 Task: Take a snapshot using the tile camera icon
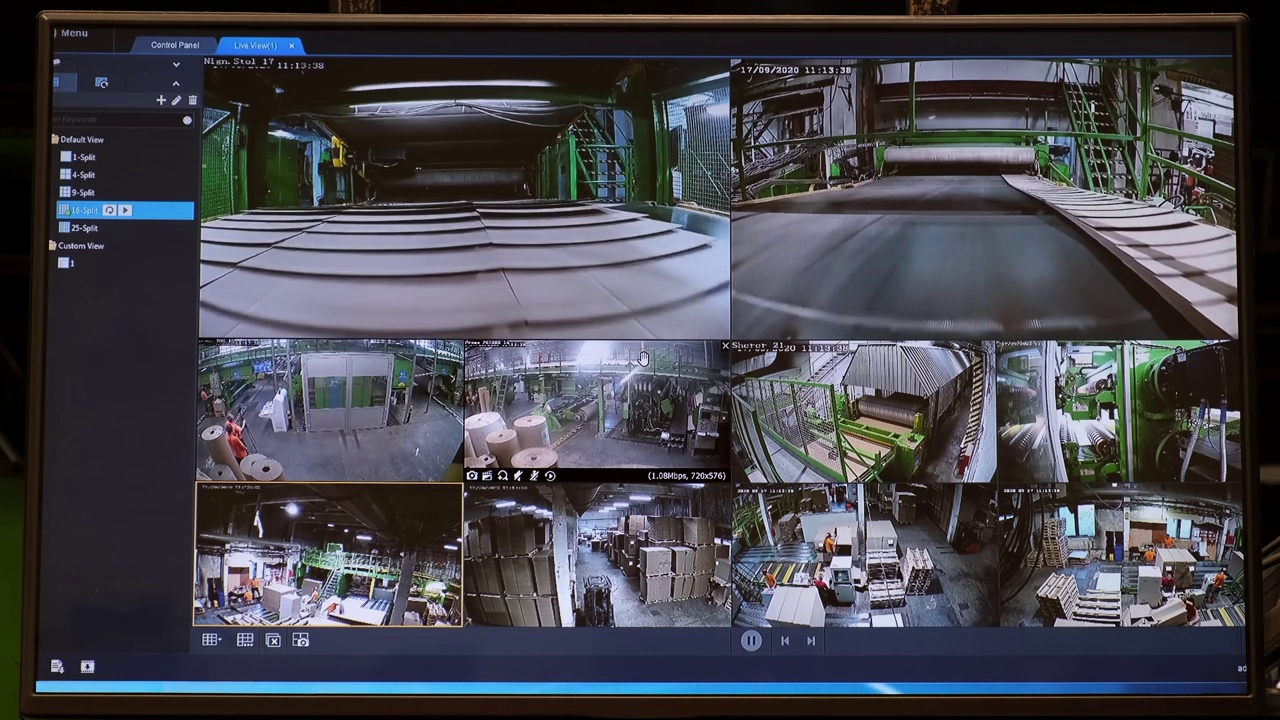472,476
